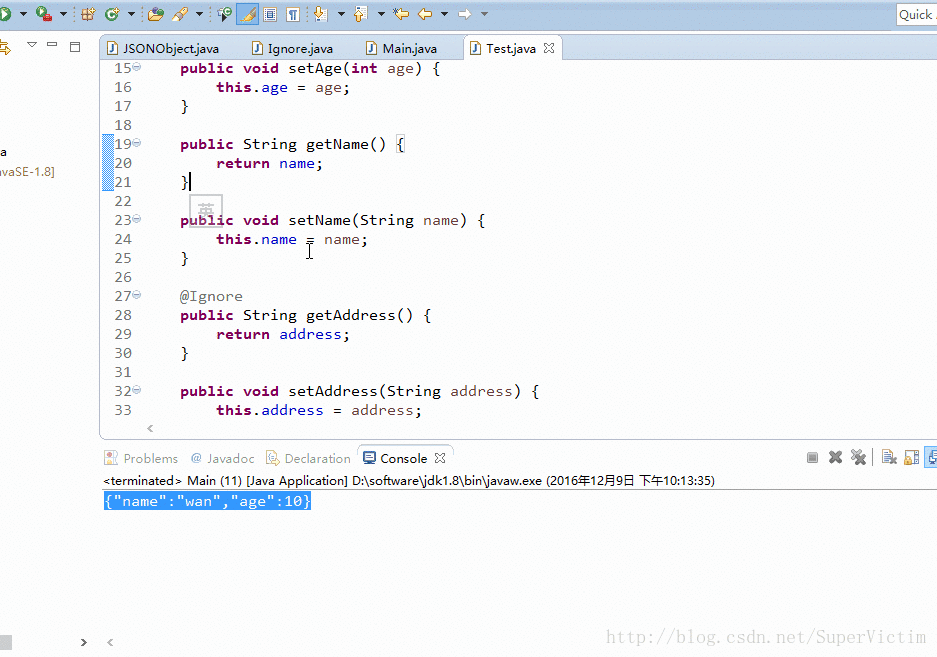The height and width of the screenshot is (657, 937).
Task: Create a new Java package
Action: tap(88, 14)
